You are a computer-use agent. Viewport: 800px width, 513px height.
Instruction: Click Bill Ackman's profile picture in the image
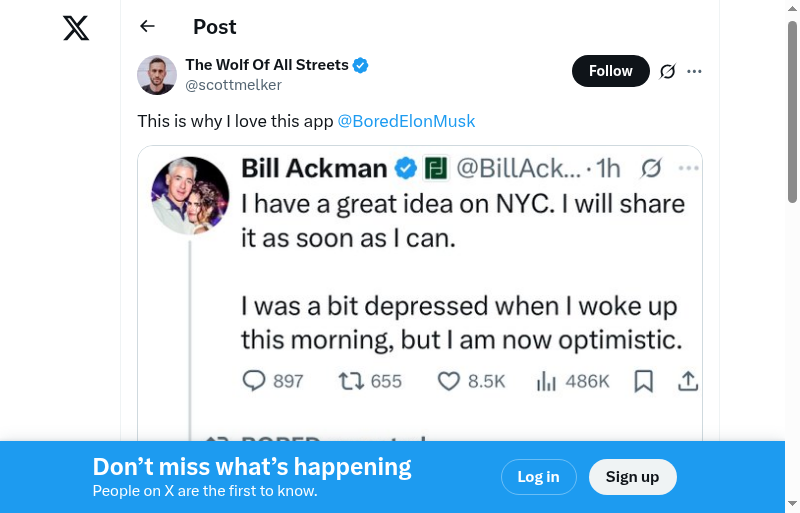coord(191,196)
